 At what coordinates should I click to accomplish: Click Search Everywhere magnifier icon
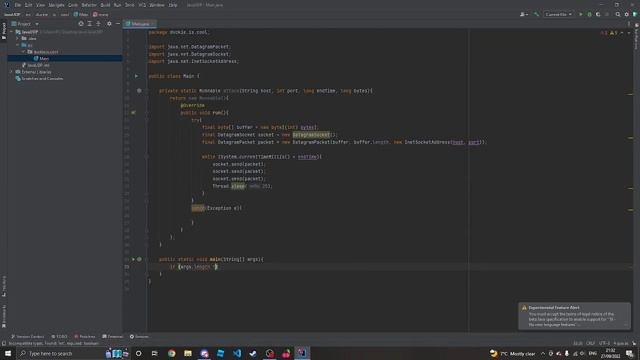[618, 14]
